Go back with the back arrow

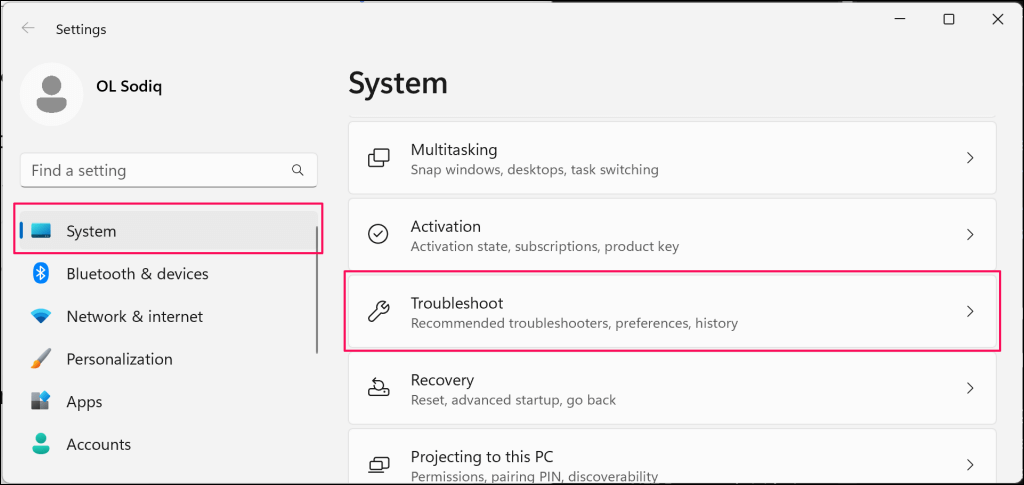[x=28, y=29]
